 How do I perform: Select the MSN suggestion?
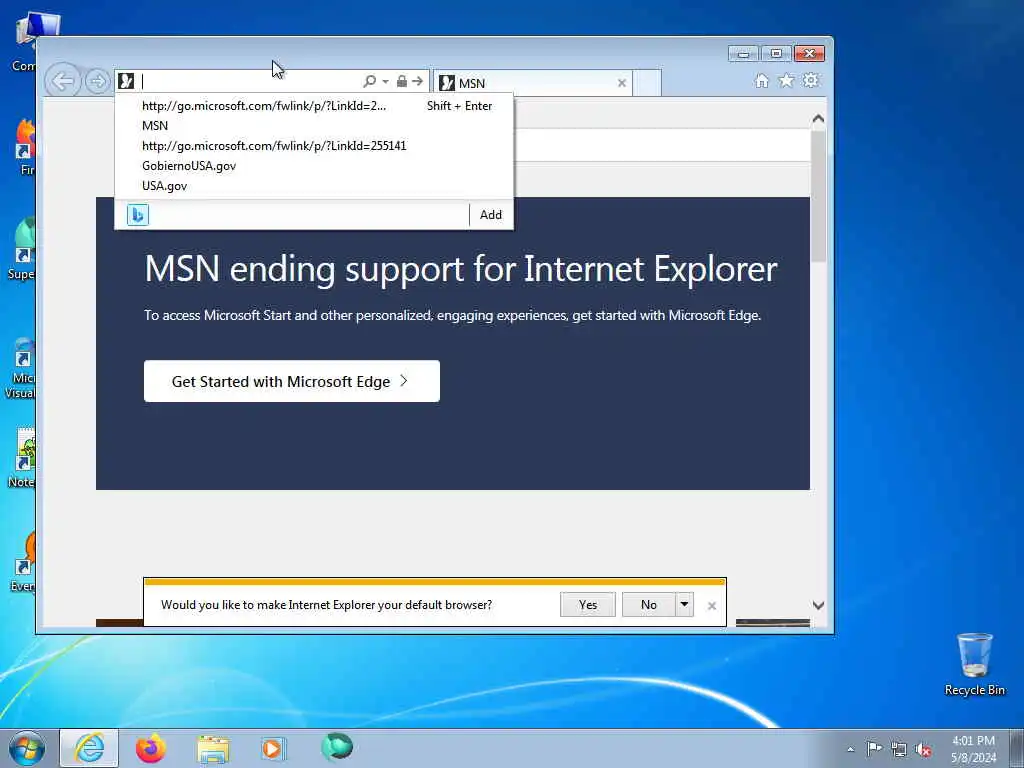tap(314, 125)
